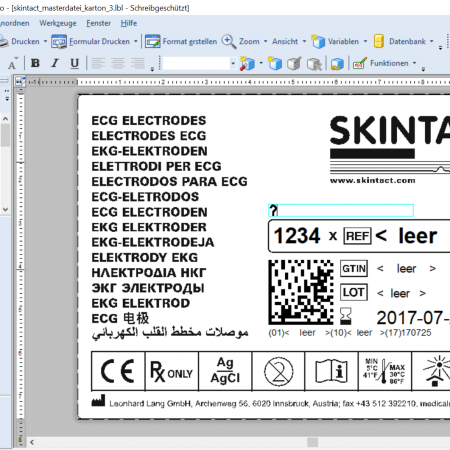Select the GTIN symbol box
Viewport: 450px width, 450px height.
[354, 269]
